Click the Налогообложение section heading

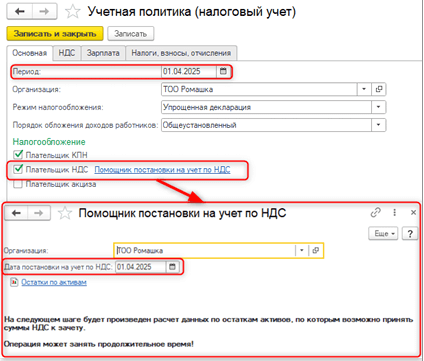pos(49,142)
